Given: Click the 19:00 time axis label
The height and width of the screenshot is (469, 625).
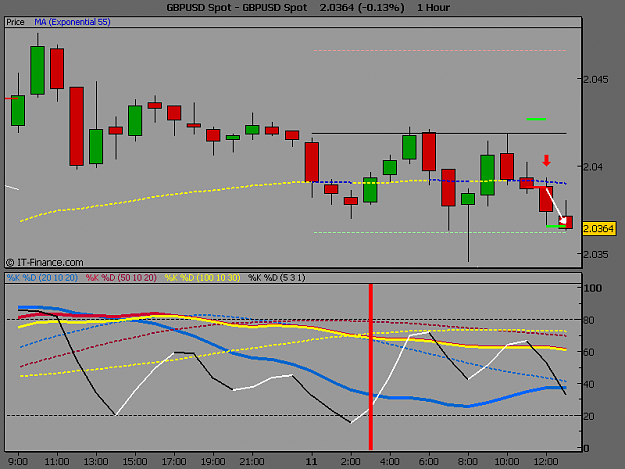Looking at the screenshot, I should 213,461.
